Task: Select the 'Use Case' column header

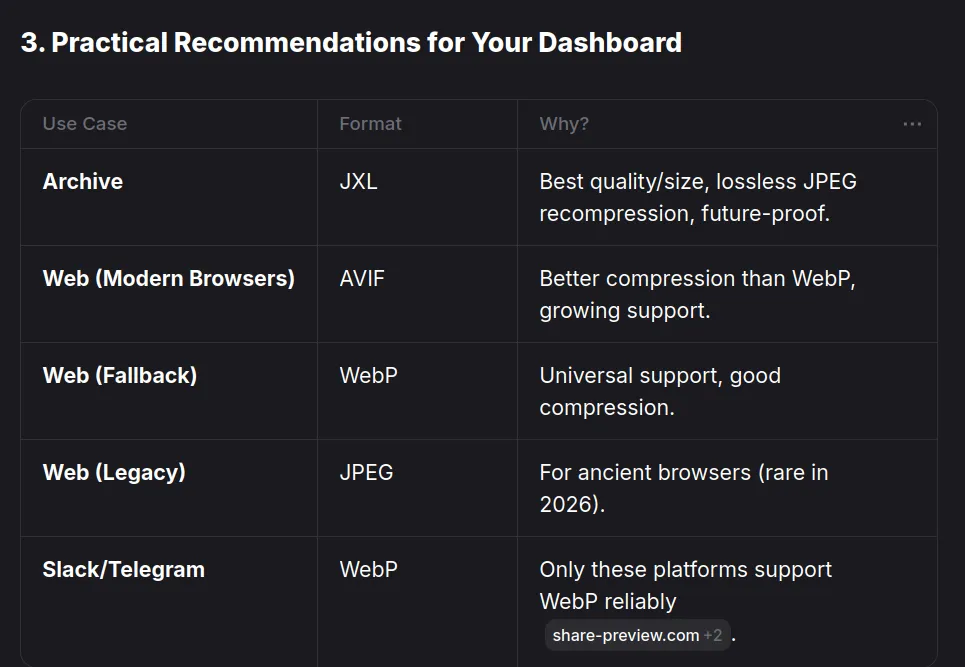Action: pos(85,124)
